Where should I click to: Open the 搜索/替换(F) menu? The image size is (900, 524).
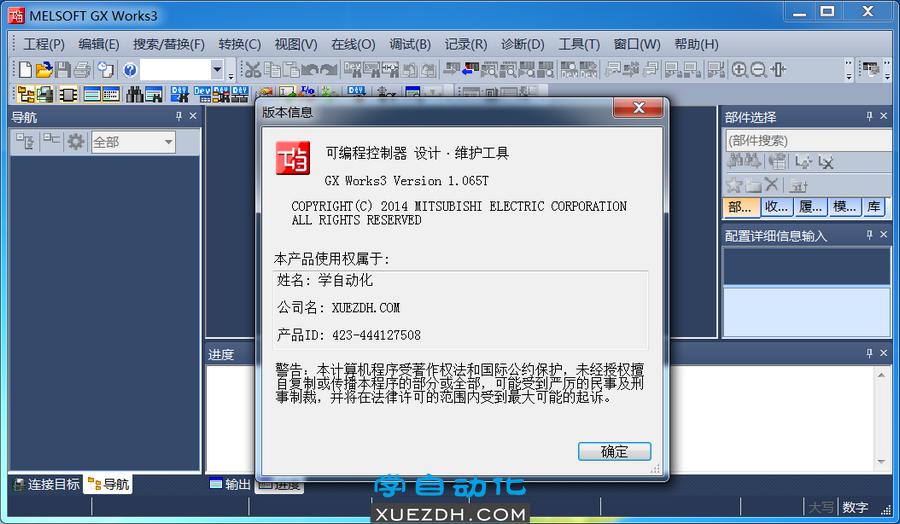pos(169,44)
